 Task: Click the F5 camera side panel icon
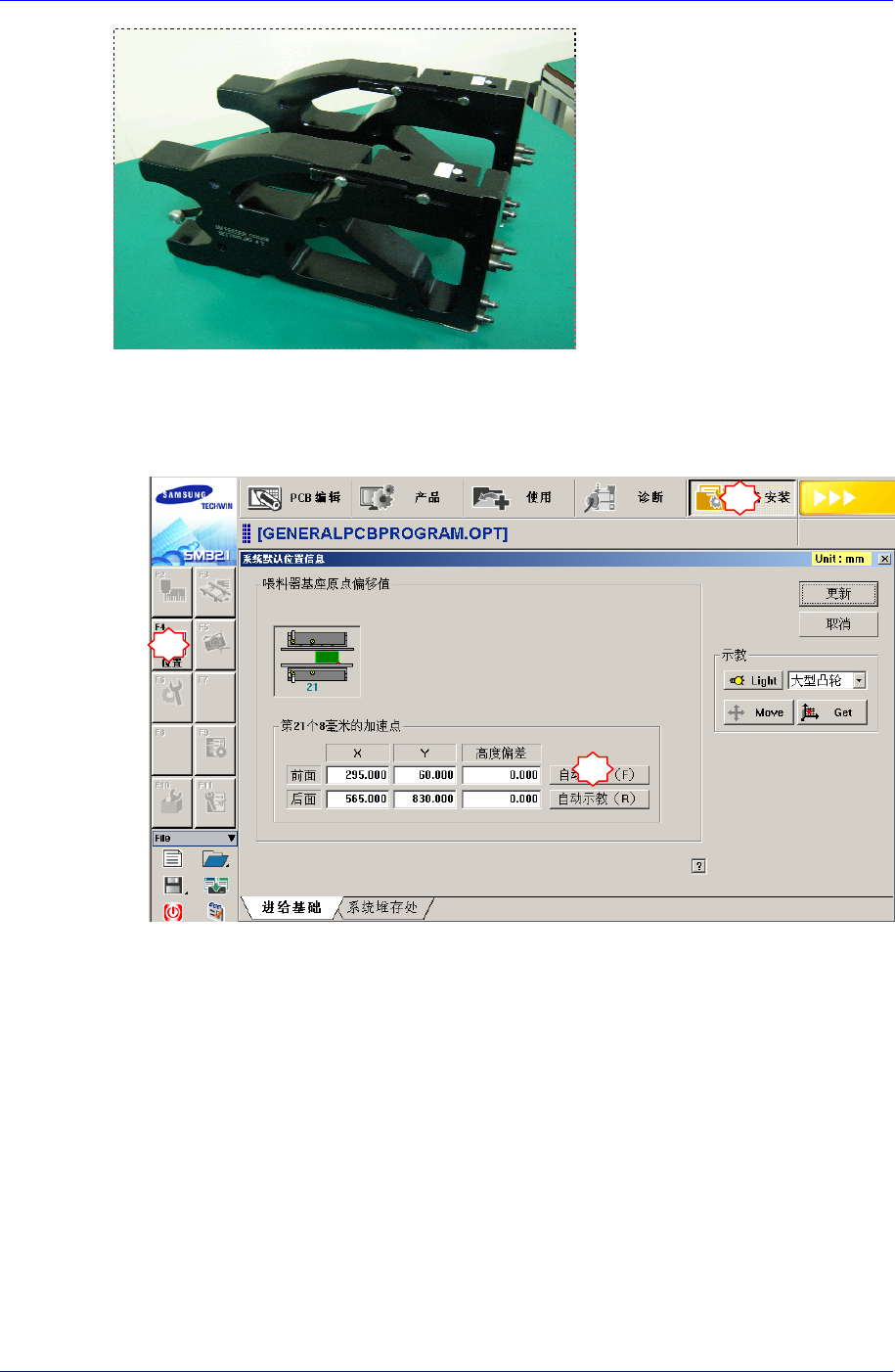click(215, 645)
